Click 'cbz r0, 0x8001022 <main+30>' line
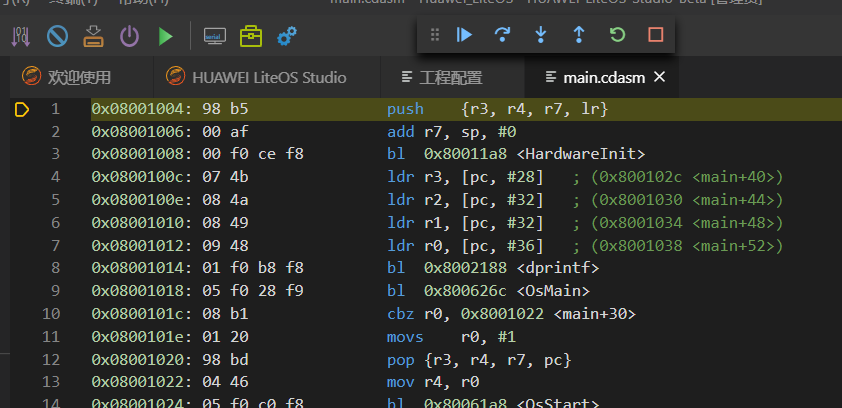The height and width of the screenshot is (408, 842). click(511, 314)
